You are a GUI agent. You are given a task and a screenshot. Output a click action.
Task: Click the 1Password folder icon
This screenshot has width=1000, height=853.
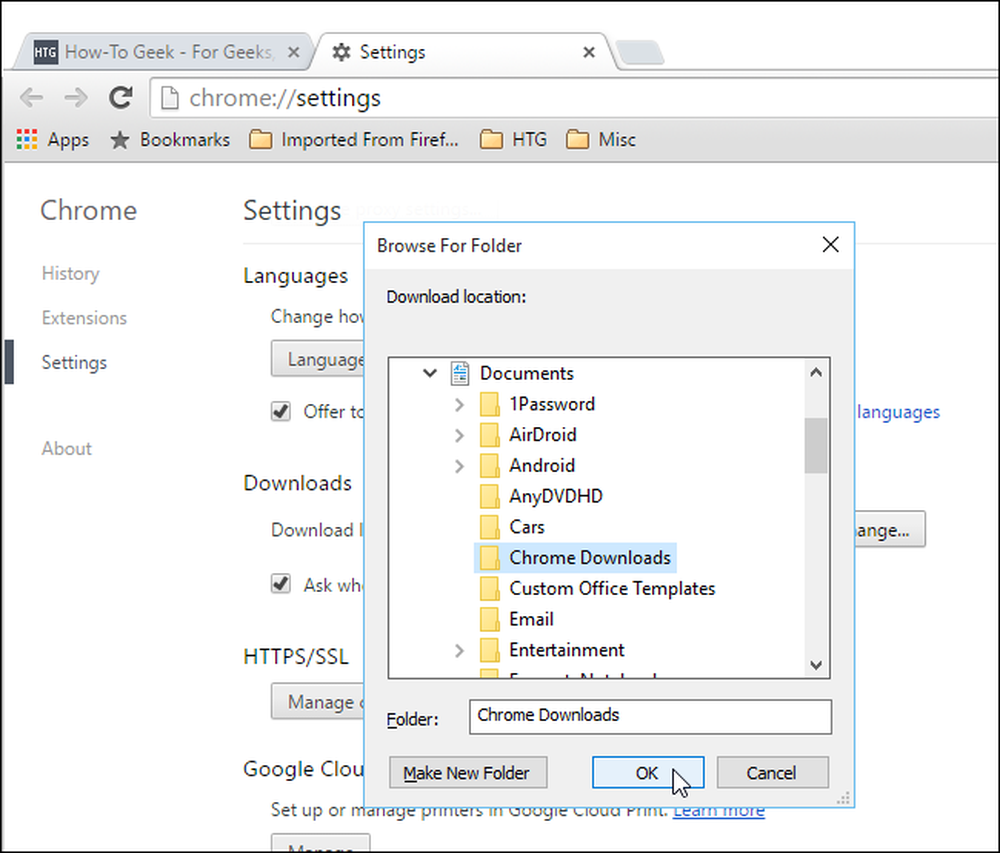pos(489,404)
